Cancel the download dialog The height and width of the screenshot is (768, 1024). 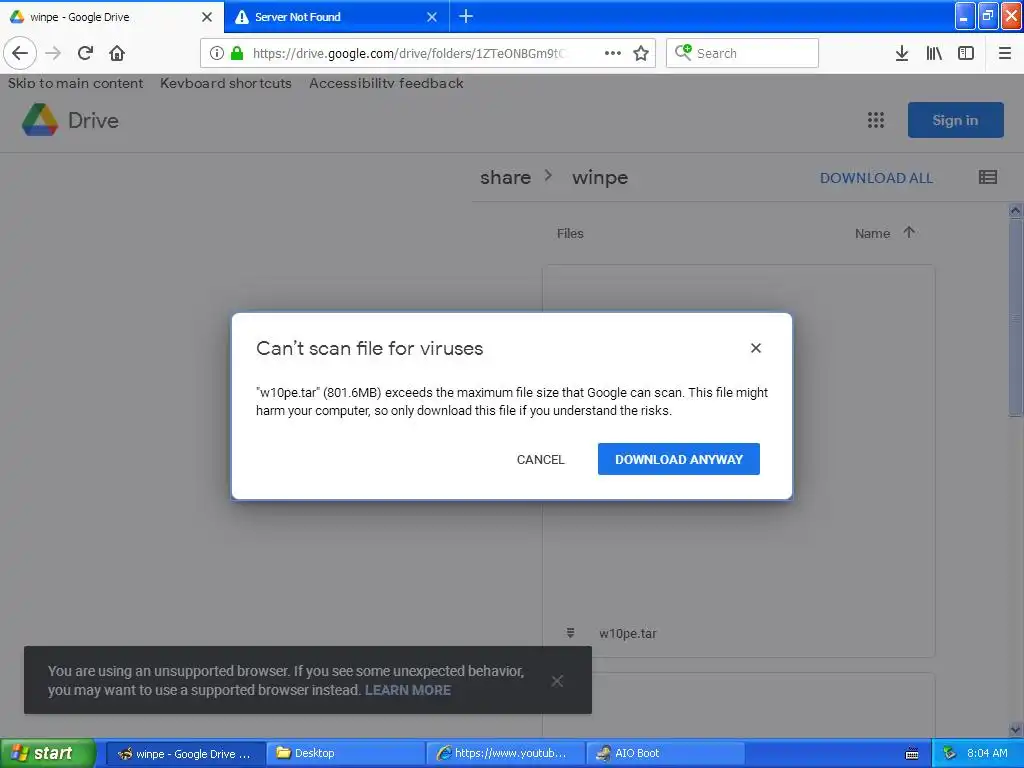point(540,459)
